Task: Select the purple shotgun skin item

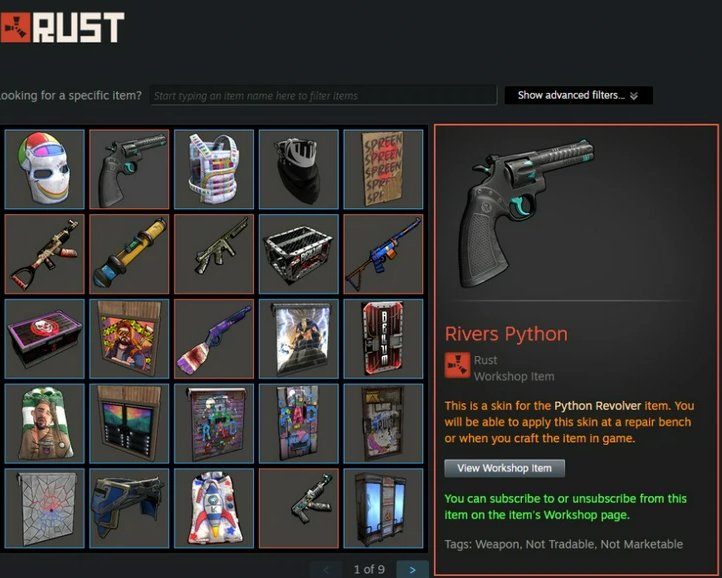Action: pyautogui.click(x=214, y=339)
